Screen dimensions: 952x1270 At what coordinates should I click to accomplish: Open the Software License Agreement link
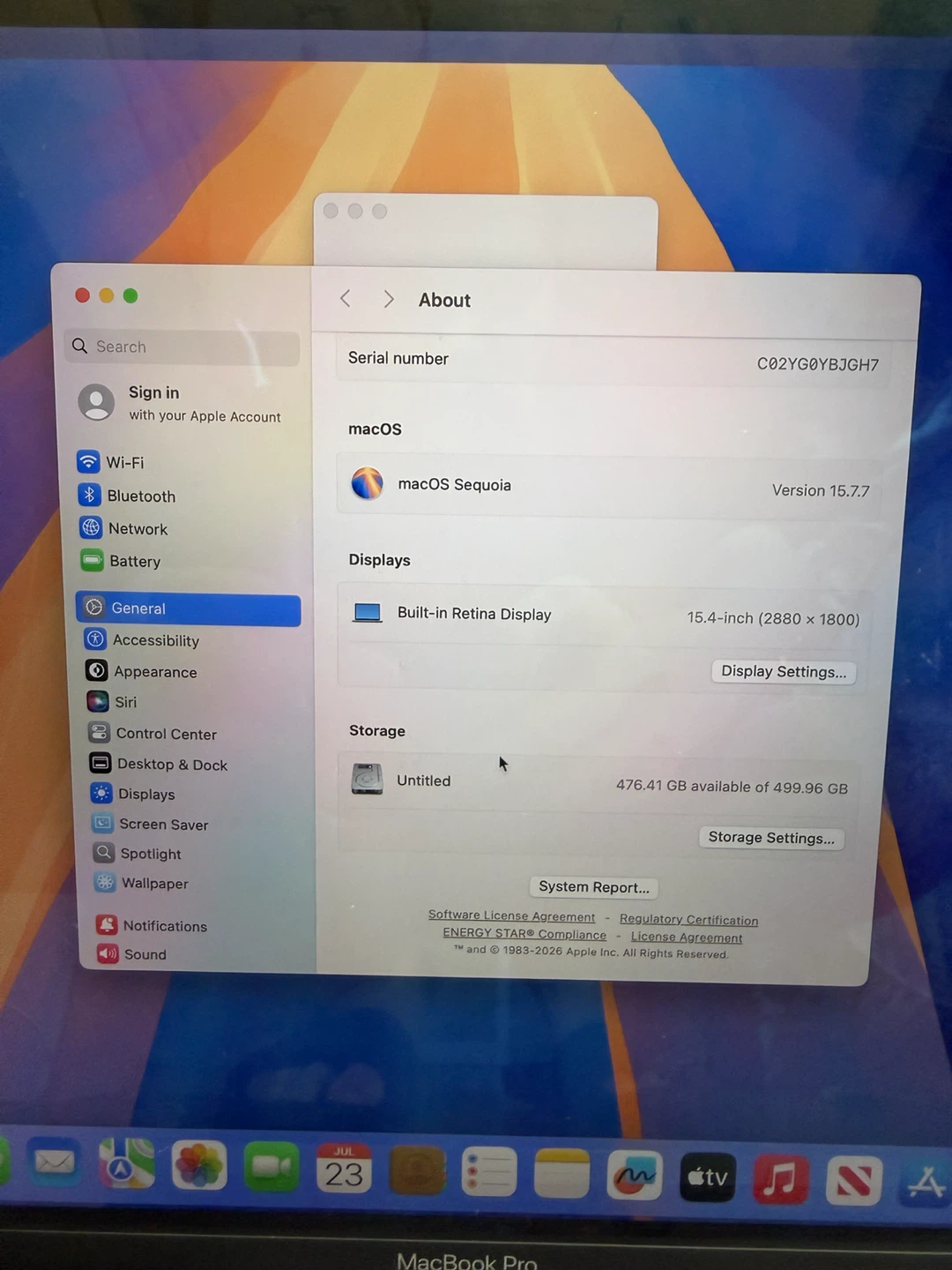[511, 916]
